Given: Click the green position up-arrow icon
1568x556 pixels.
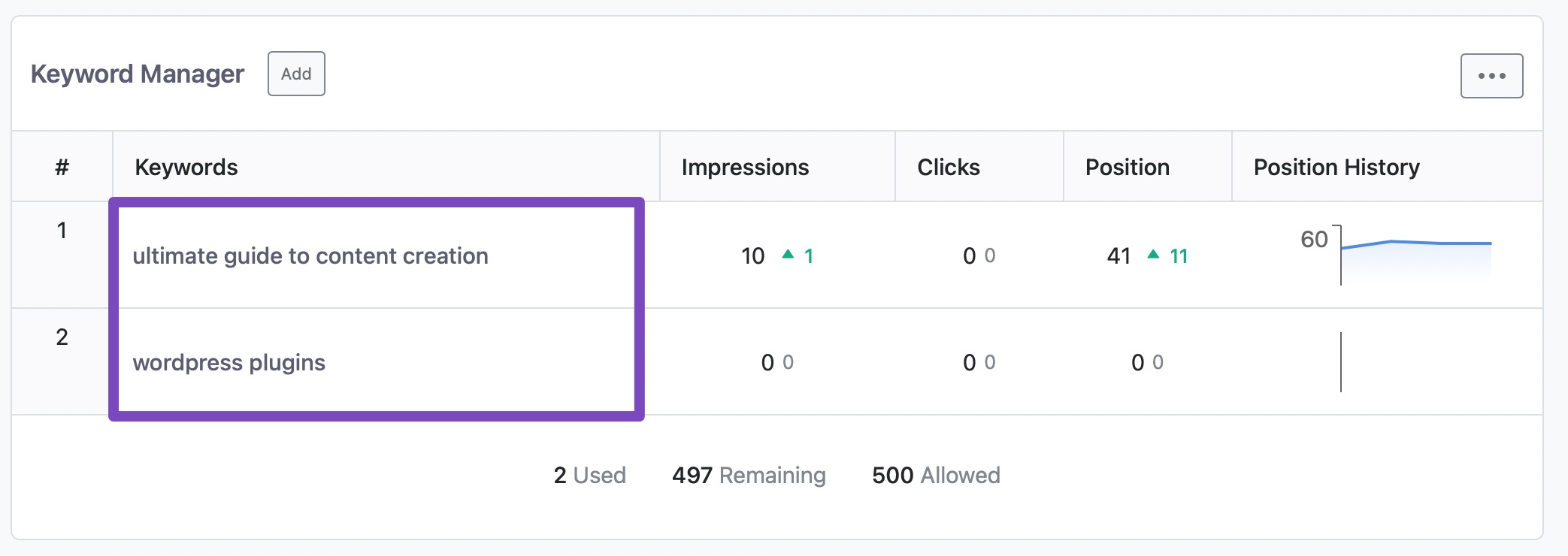Looking at the screenshot, I should (1153, 255).
